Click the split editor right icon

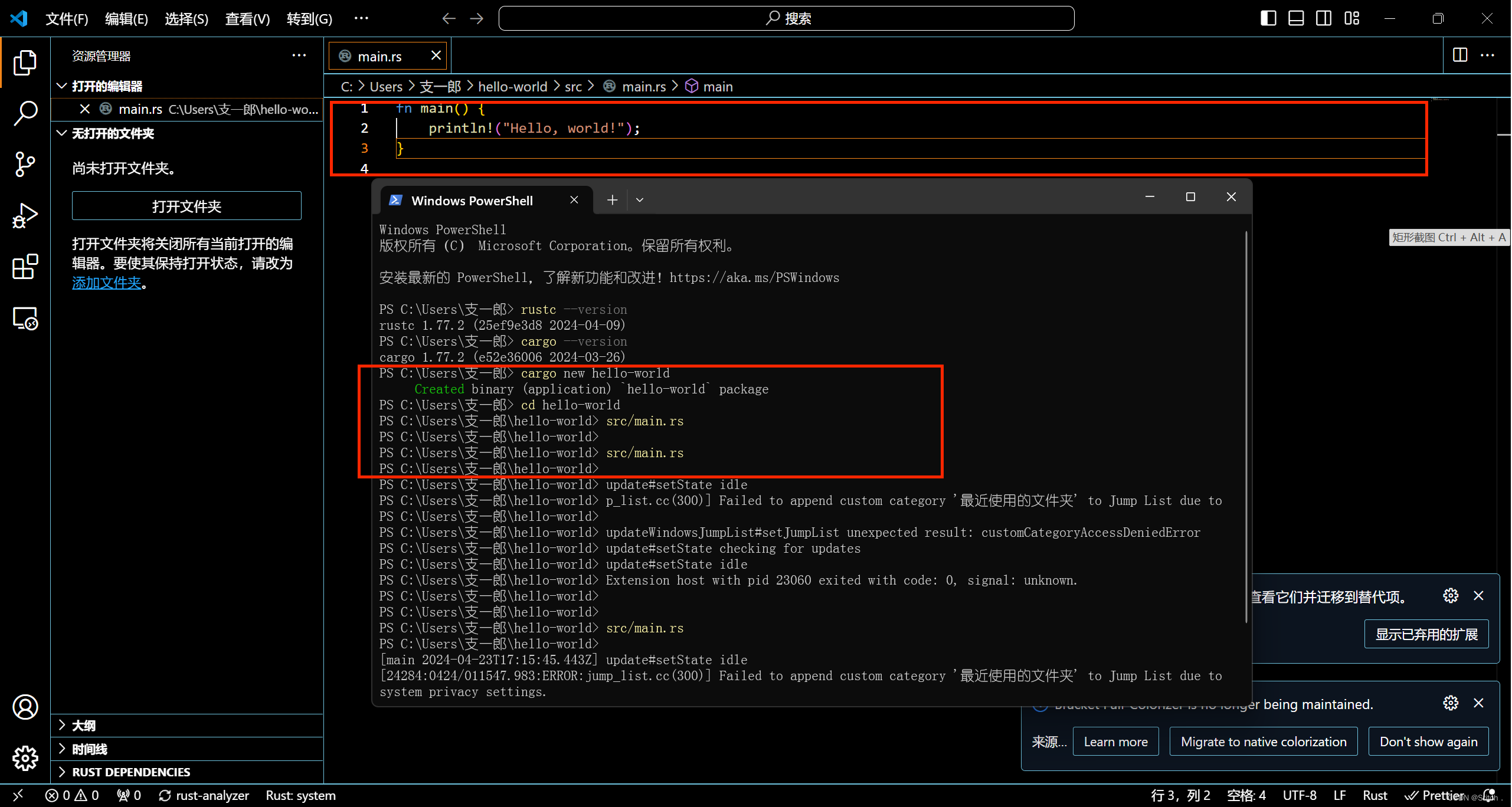1459,55
